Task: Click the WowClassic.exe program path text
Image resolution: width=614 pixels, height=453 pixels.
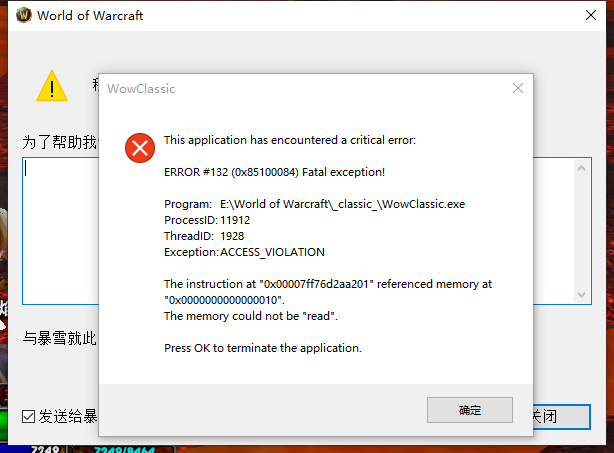Action: 342,204
